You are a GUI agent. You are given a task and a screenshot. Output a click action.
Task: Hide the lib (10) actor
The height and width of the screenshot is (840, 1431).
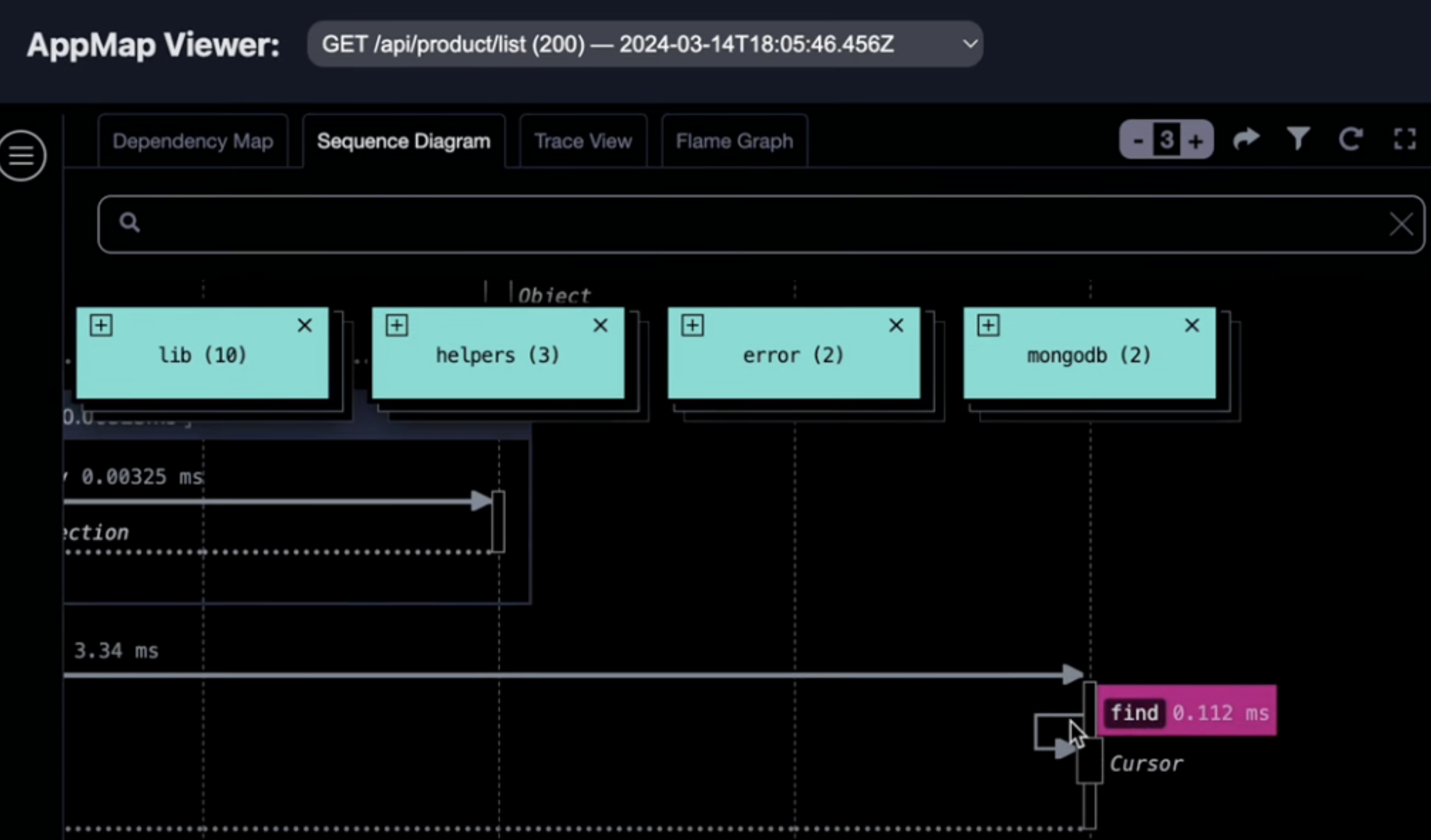pyautogui.click(x=304, y=326)
